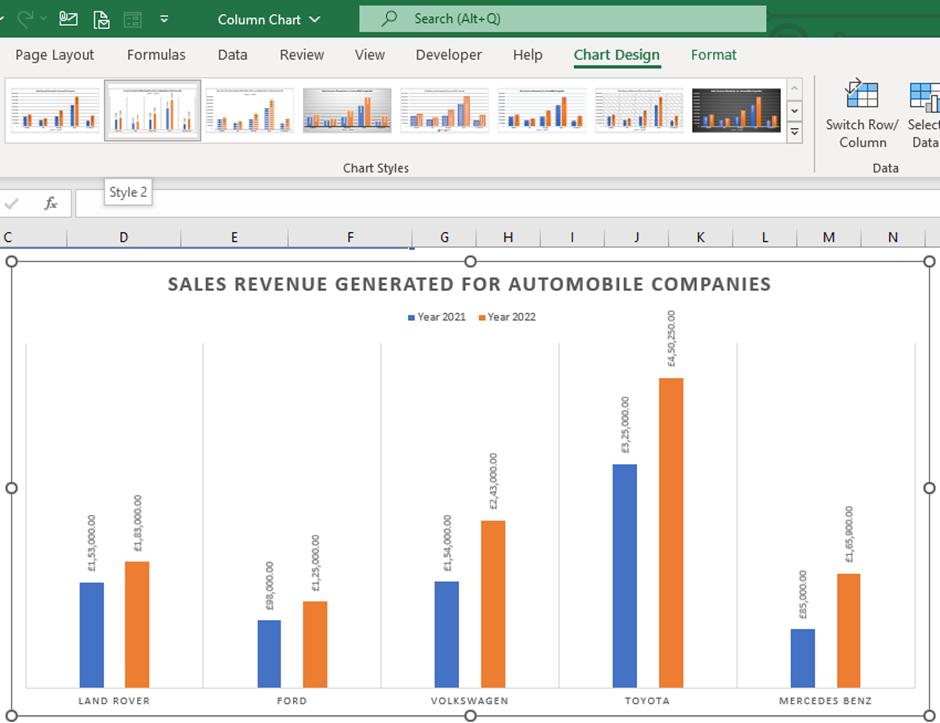Select the orange Ford 2022 bar

[315, 644]
